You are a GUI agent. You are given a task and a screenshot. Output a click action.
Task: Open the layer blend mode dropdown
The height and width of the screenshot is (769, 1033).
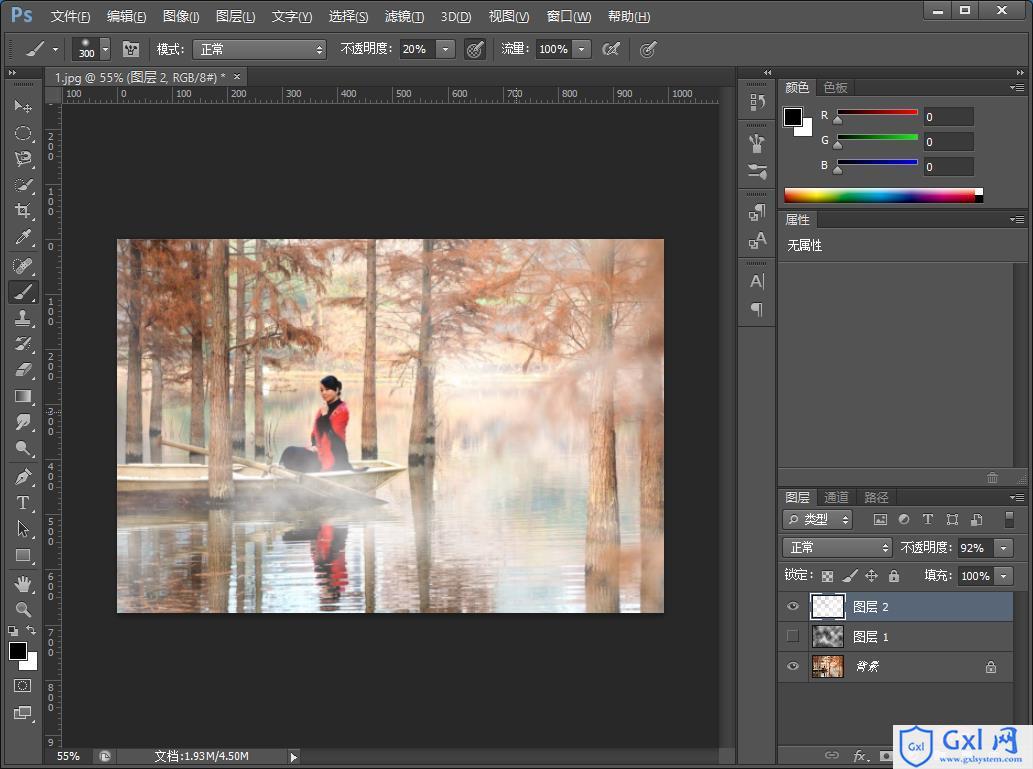(837, 548)
